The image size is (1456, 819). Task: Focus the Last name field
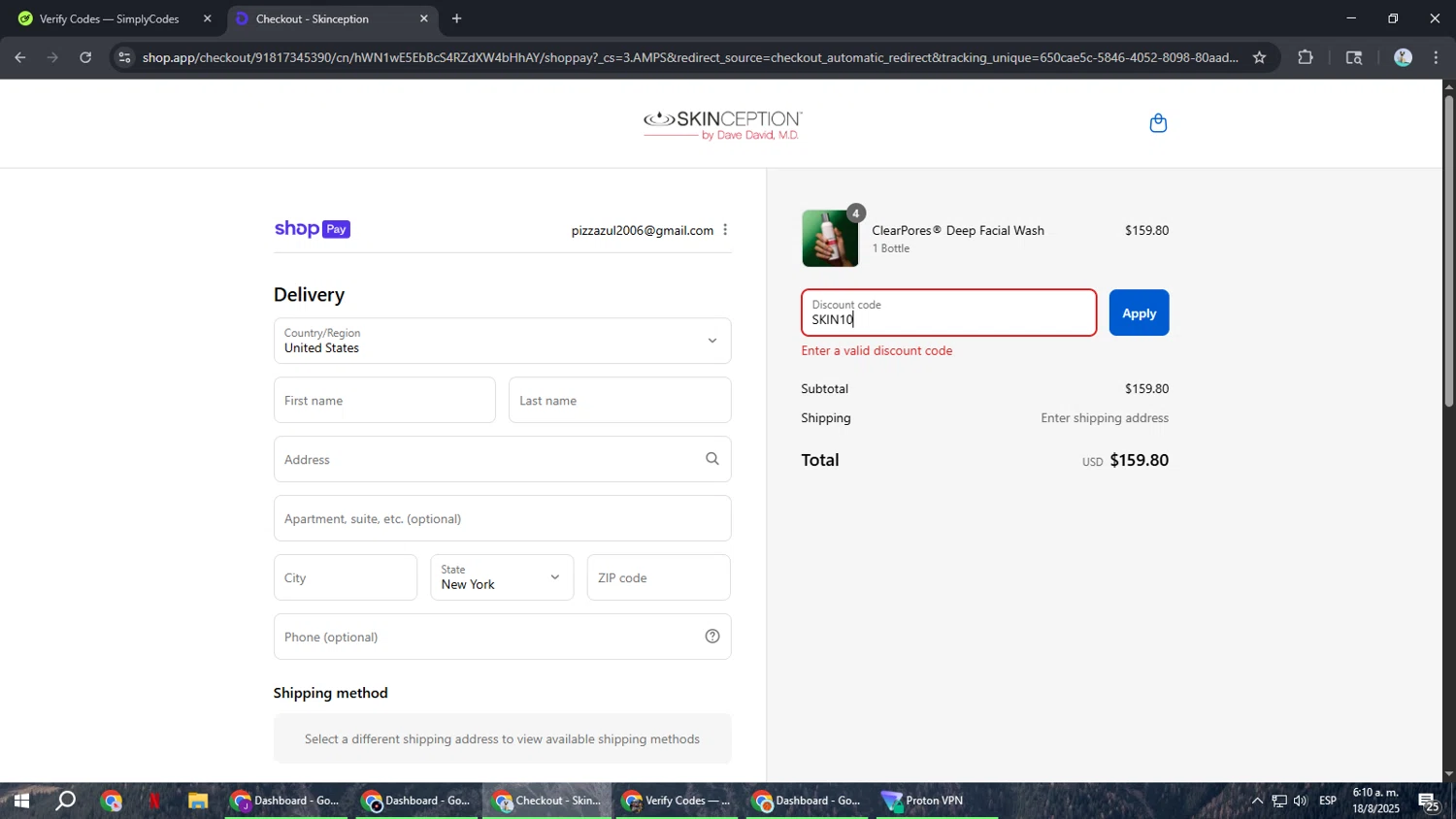[619, 400]
